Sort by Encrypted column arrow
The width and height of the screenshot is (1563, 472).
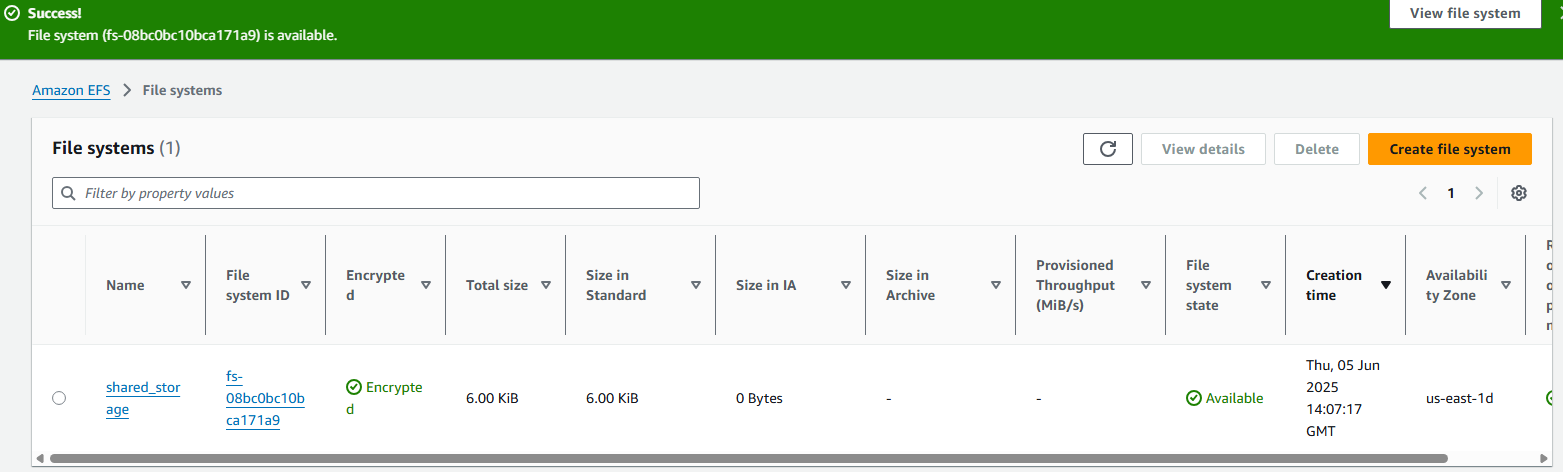tap(426, 285)
